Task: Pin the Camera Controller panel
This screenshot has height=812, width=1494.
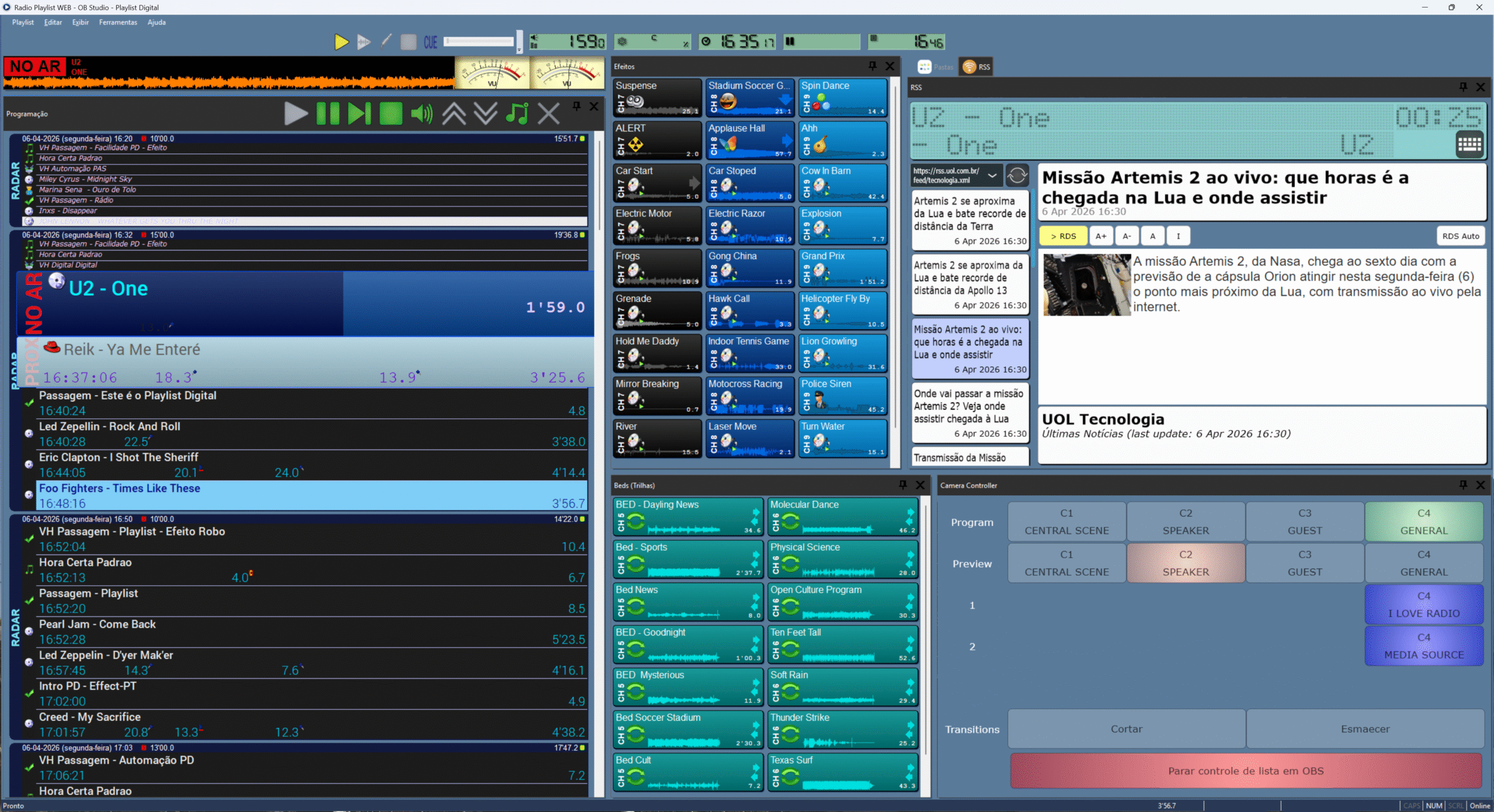Action: click(1463, 485)
